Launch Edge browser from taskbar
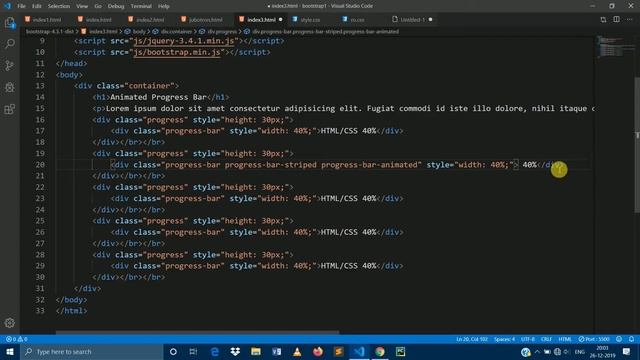640x360 pixels. coord(214,352)
